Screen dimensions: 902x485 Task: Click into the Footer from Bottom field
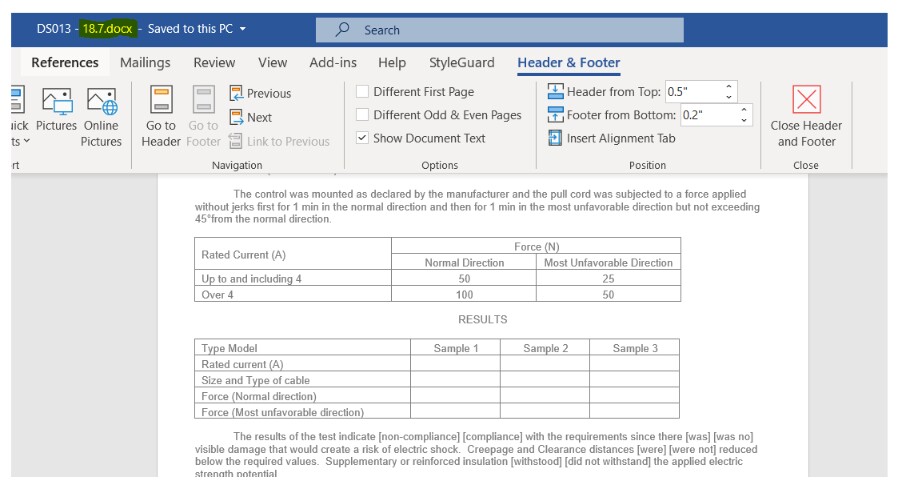708,115
